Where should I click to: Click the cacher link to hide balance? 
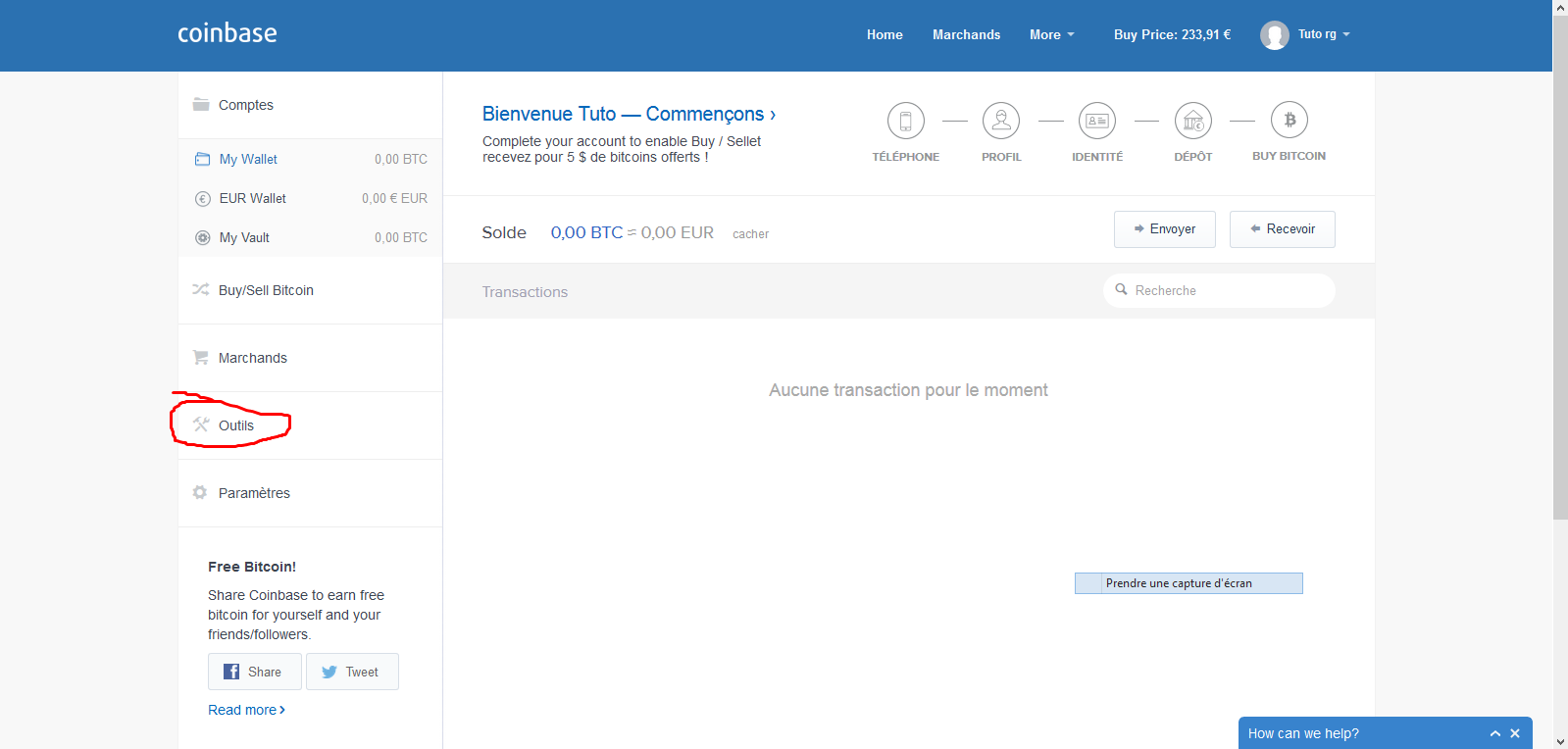coord(750,234)
